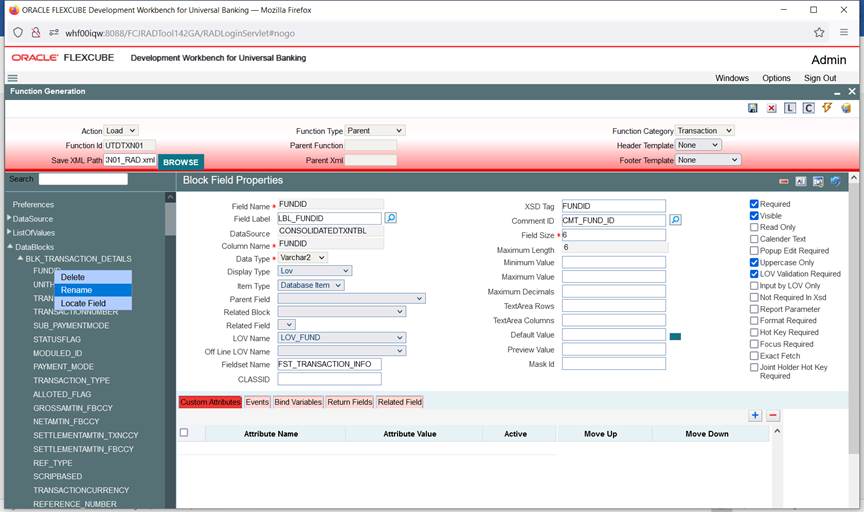Click the Field Size input field
The width and height of the screenshot is (864, 512).
(613, 235)
